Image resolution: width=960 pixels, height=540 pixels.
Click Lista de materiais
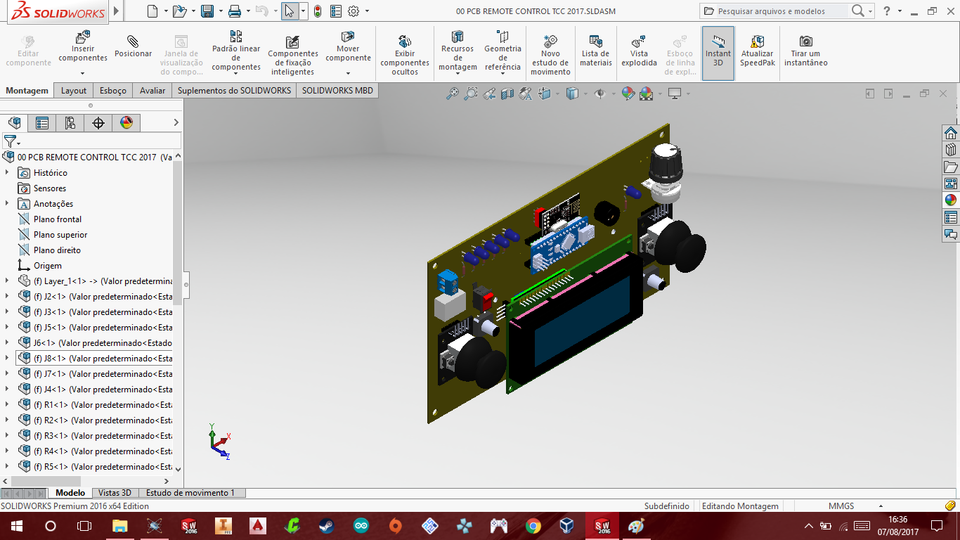click(596, 50)
